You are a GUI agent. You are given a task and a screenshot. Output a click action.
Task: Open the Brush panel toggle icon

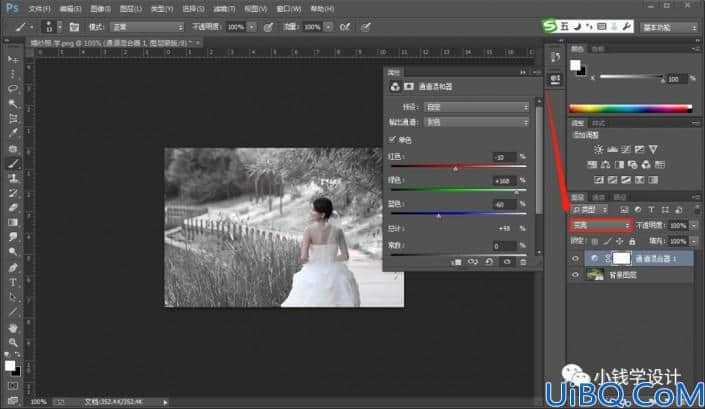click(x=74, y=27)
